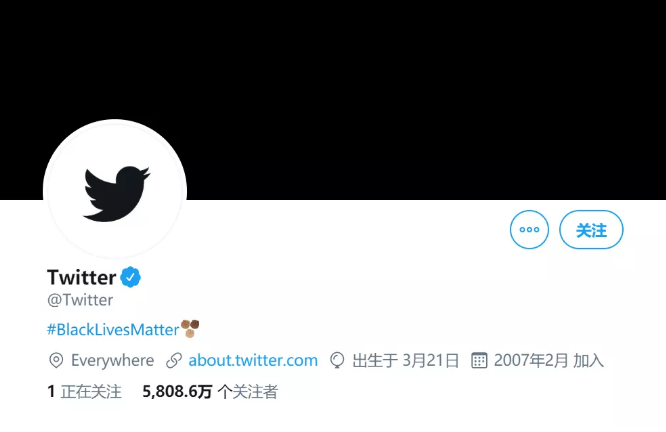
Task: Click the 关注 follow button
Action: coord(591,230)
